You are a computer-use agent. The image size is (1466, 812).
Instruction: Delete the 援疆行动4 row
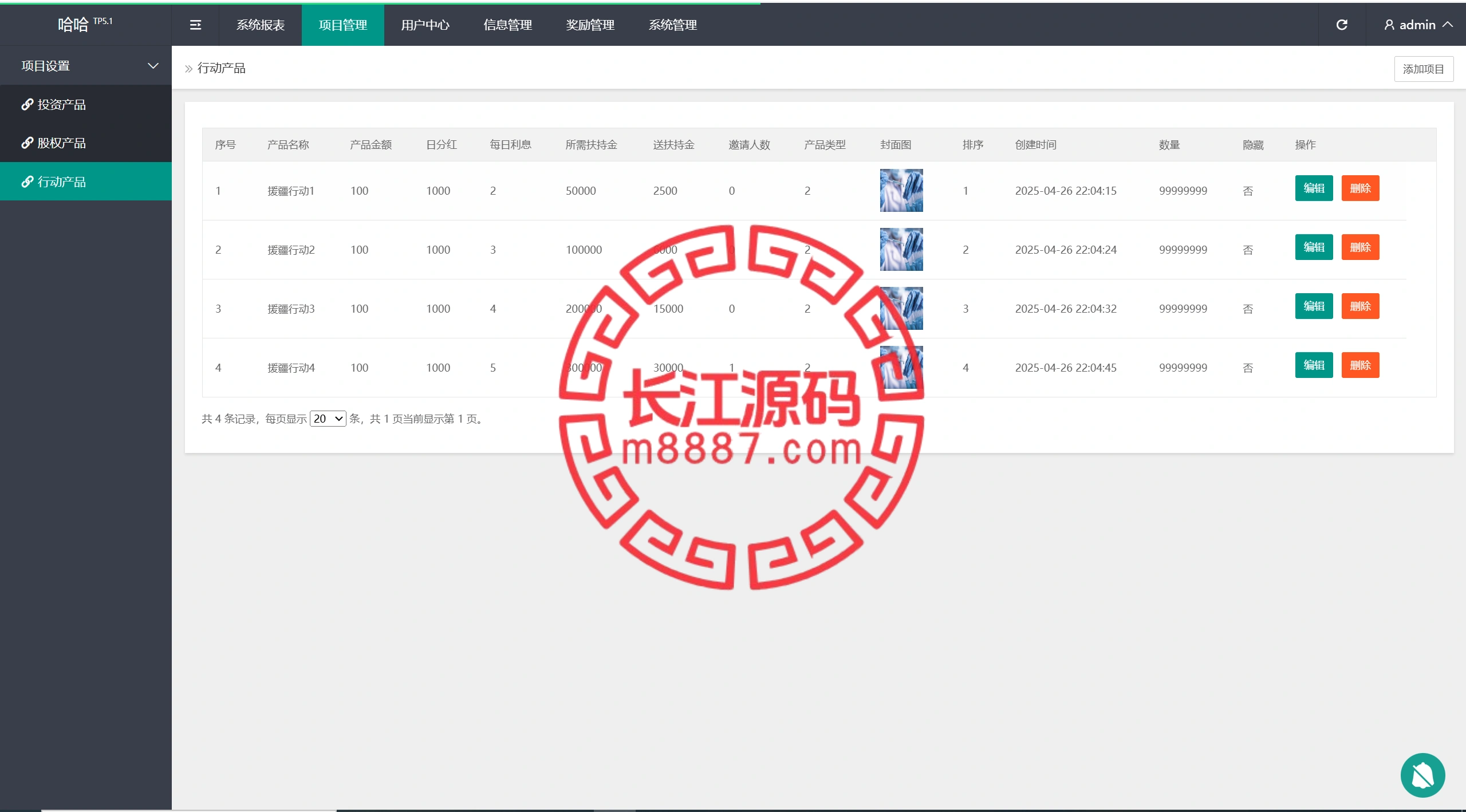click(x=1360, y=365)
